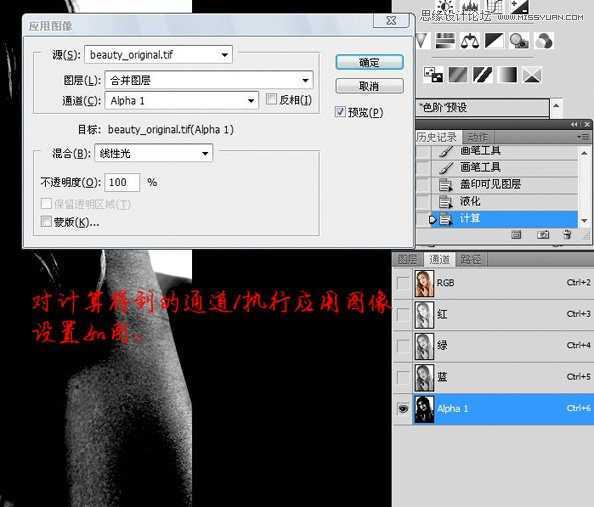The width and height of the screenshot is (594, 507).
Task: Add an Exposure adjustment
Action: [x=519, y=6]
